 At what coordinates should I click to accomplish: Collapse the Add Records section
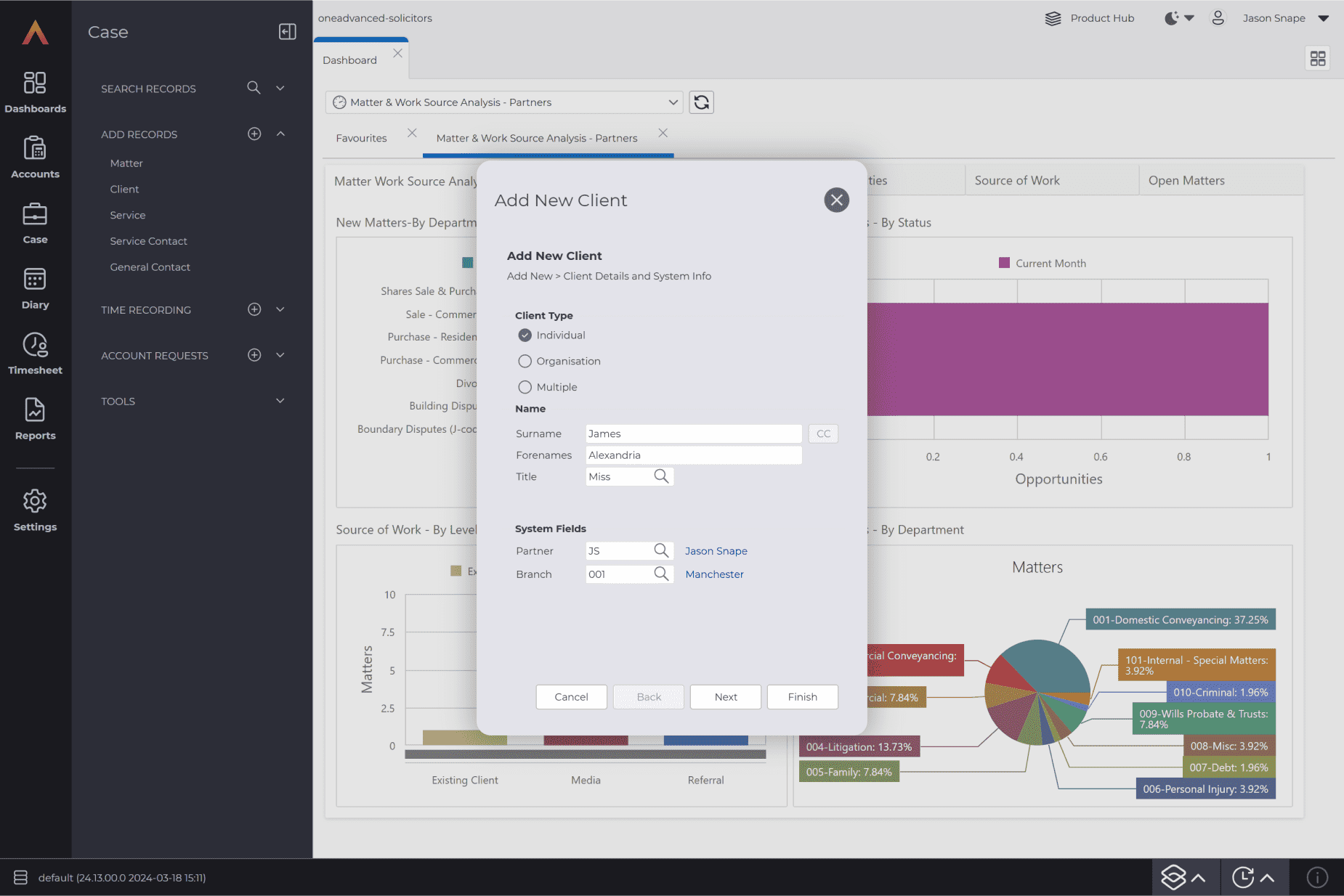pos(280,134)
